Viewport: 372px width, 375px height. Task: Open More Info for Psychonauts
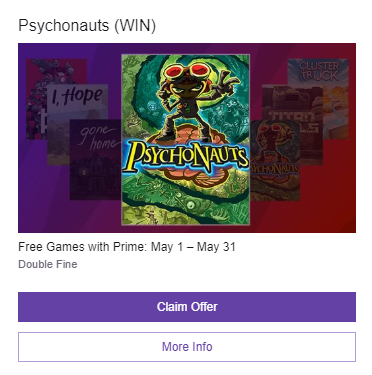(x=187, y=347)
